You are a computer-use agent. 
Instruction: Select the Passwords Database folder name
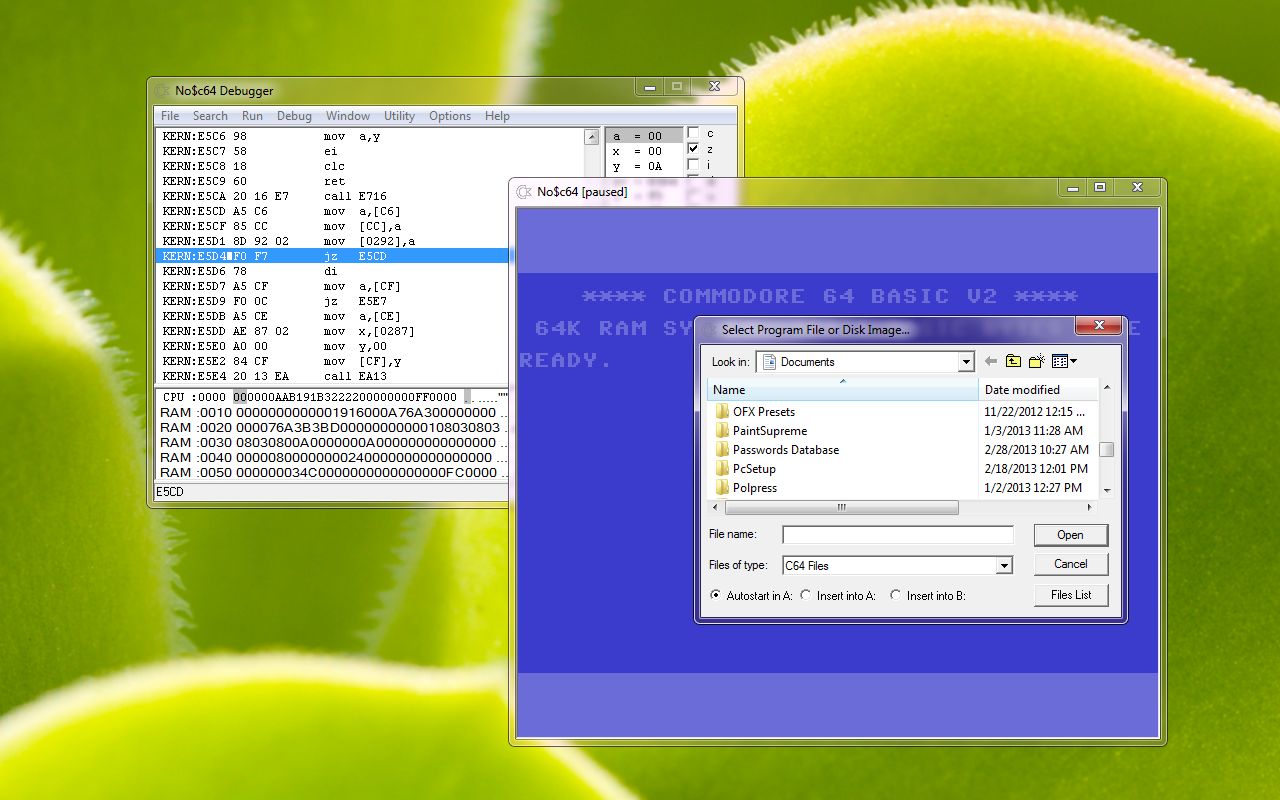point(786,450)
